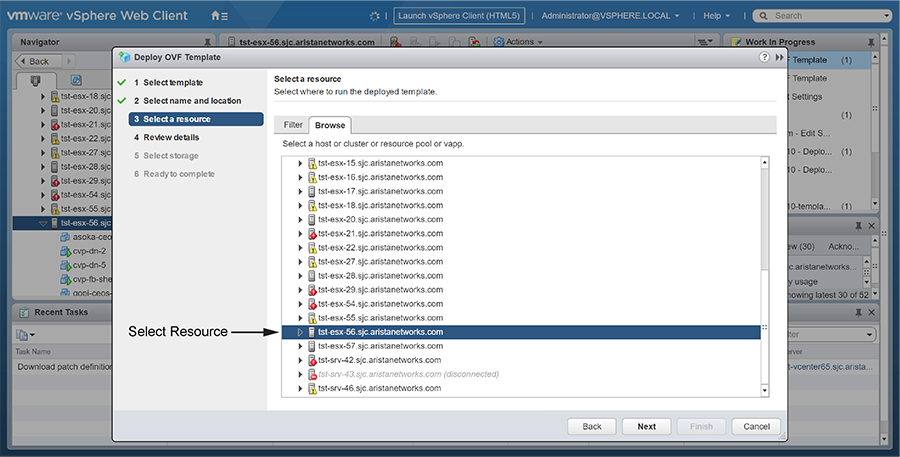The width and height of the screenshot is (900, 457).
Task: Go to step 1 Select template
Action: click(173, 83)
